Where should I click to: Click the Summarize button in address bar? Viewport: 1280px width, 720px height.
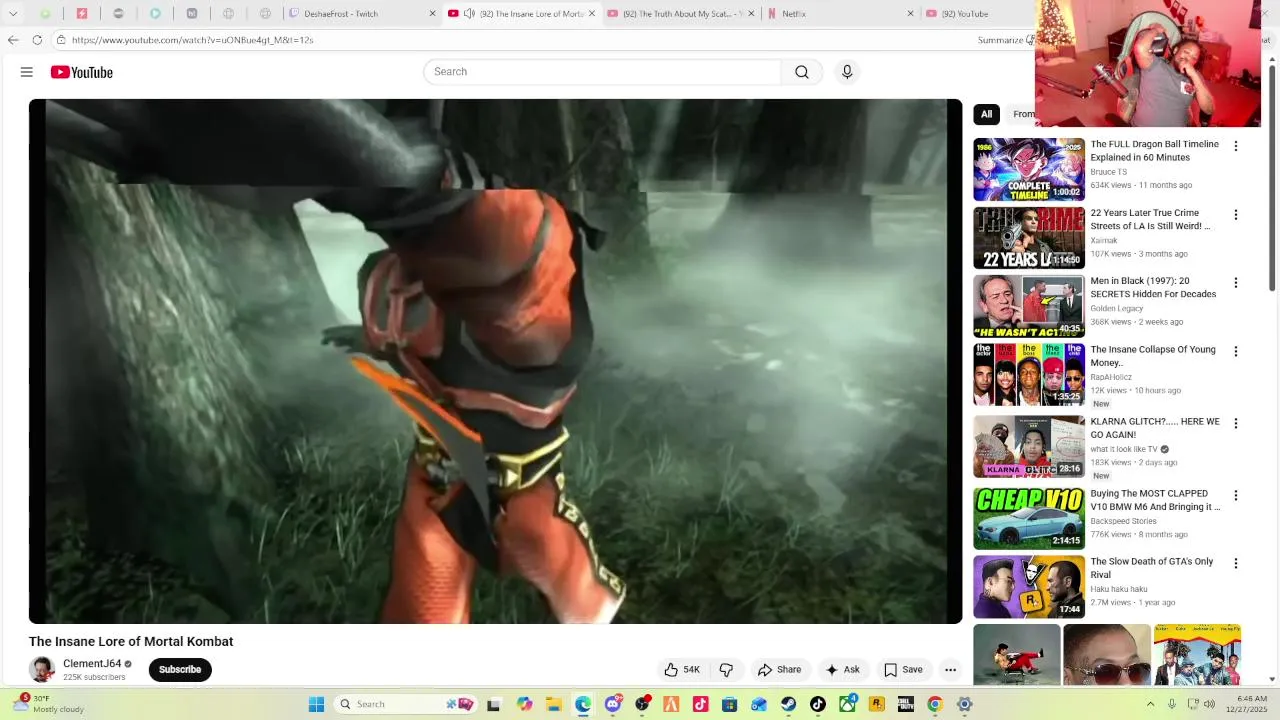point(1004,40)
